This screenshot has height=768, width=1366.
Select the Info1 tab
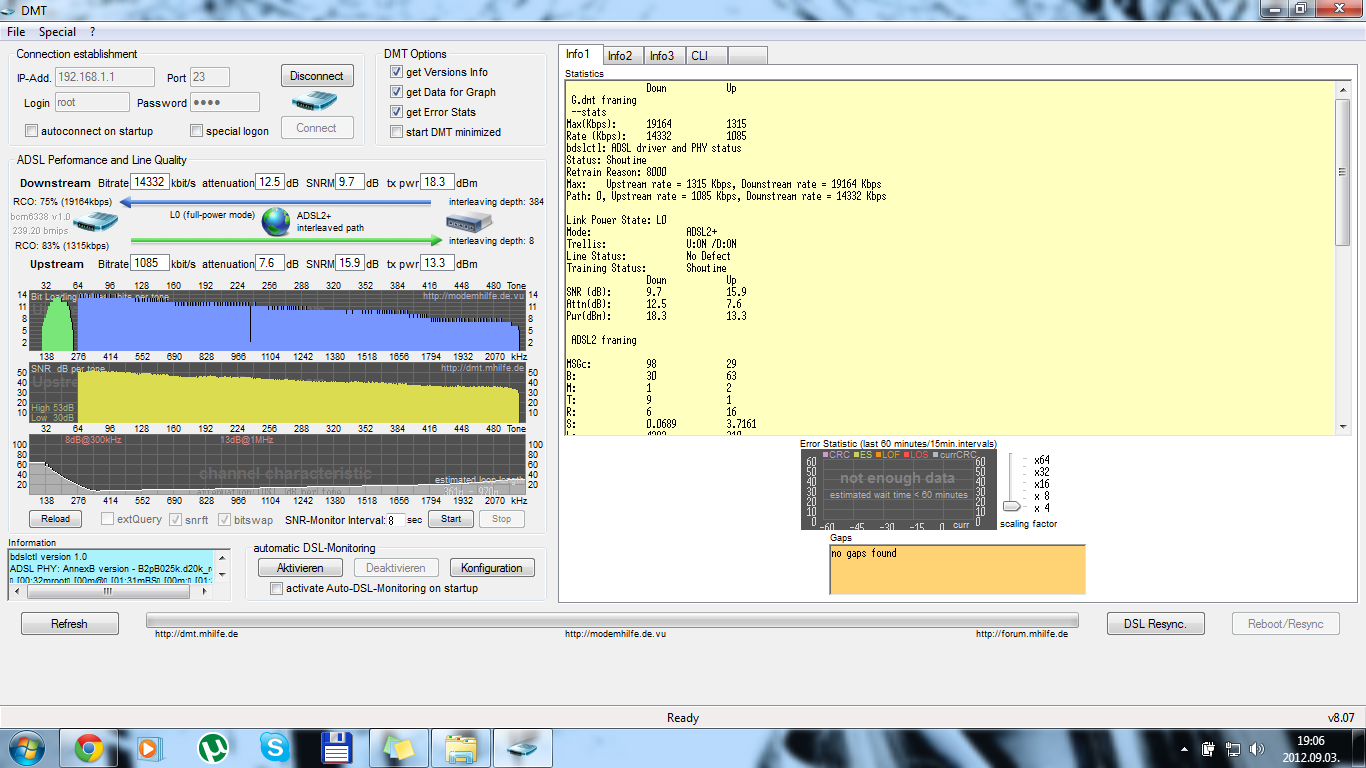(579, 54)
